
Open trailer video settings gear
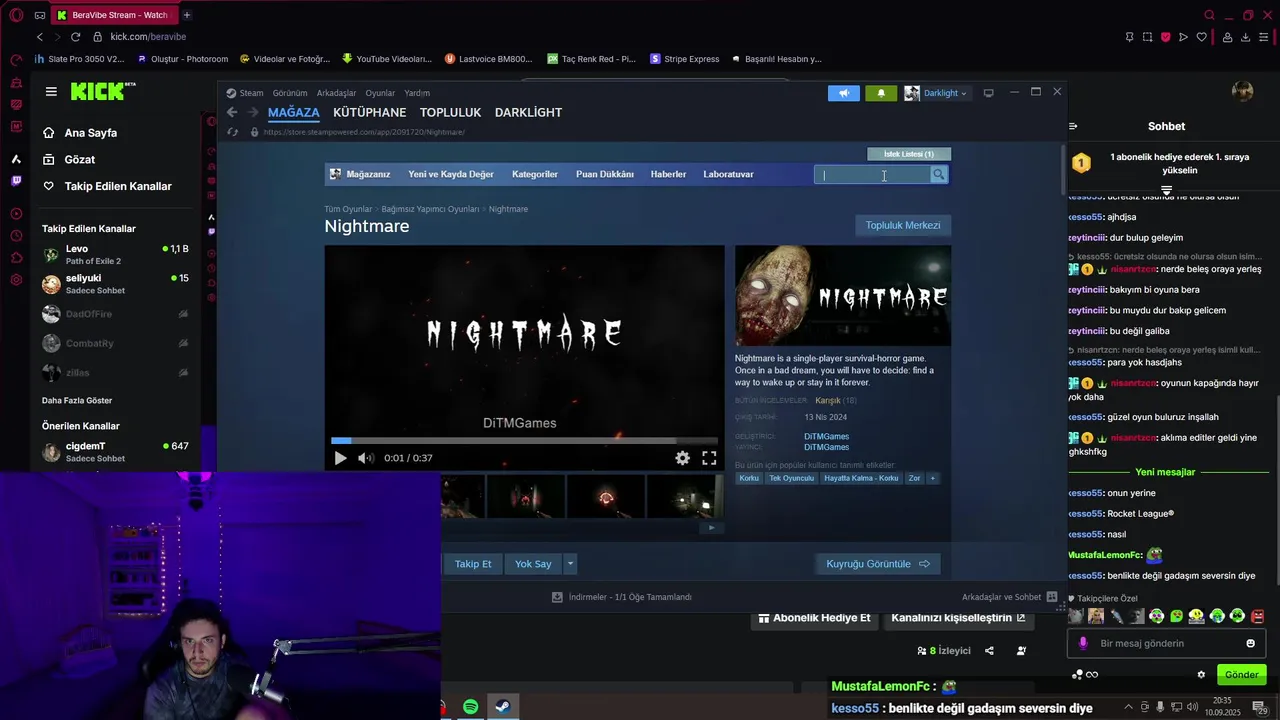coord(682,458)
